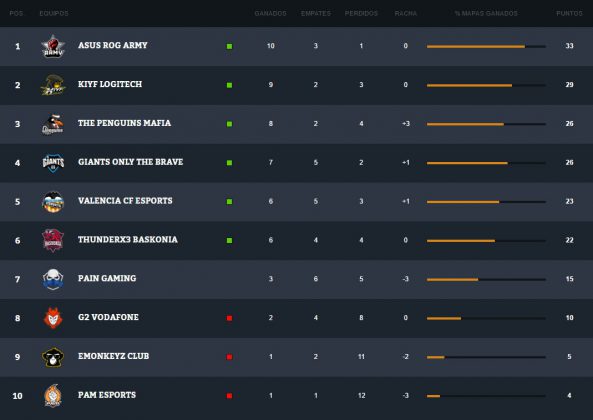593x420 pixels.
Task: Click the 33 points value for ASUS ROG Army
Action: coord(569,46)
